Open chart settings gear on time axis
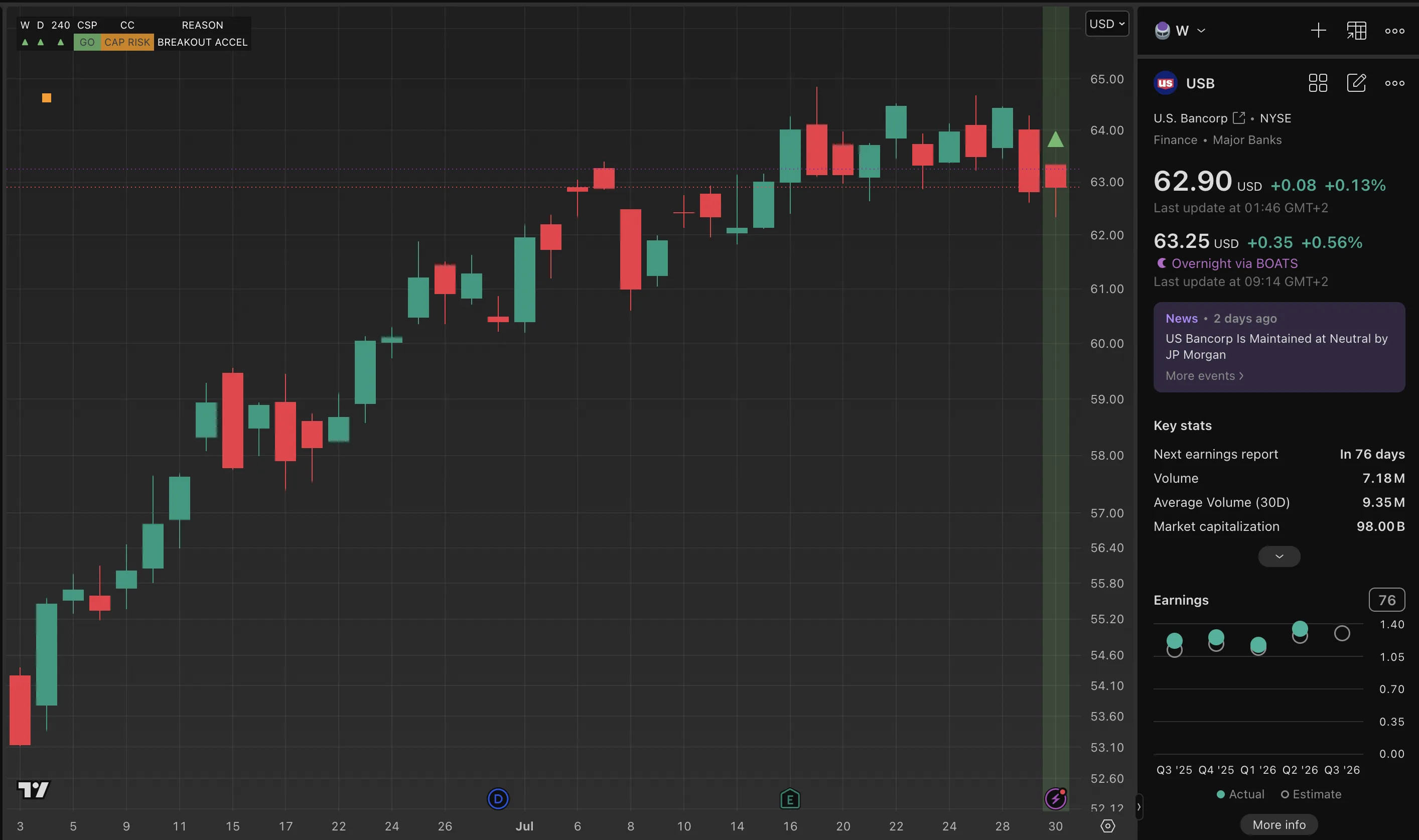 click(x=1108, y=826)
